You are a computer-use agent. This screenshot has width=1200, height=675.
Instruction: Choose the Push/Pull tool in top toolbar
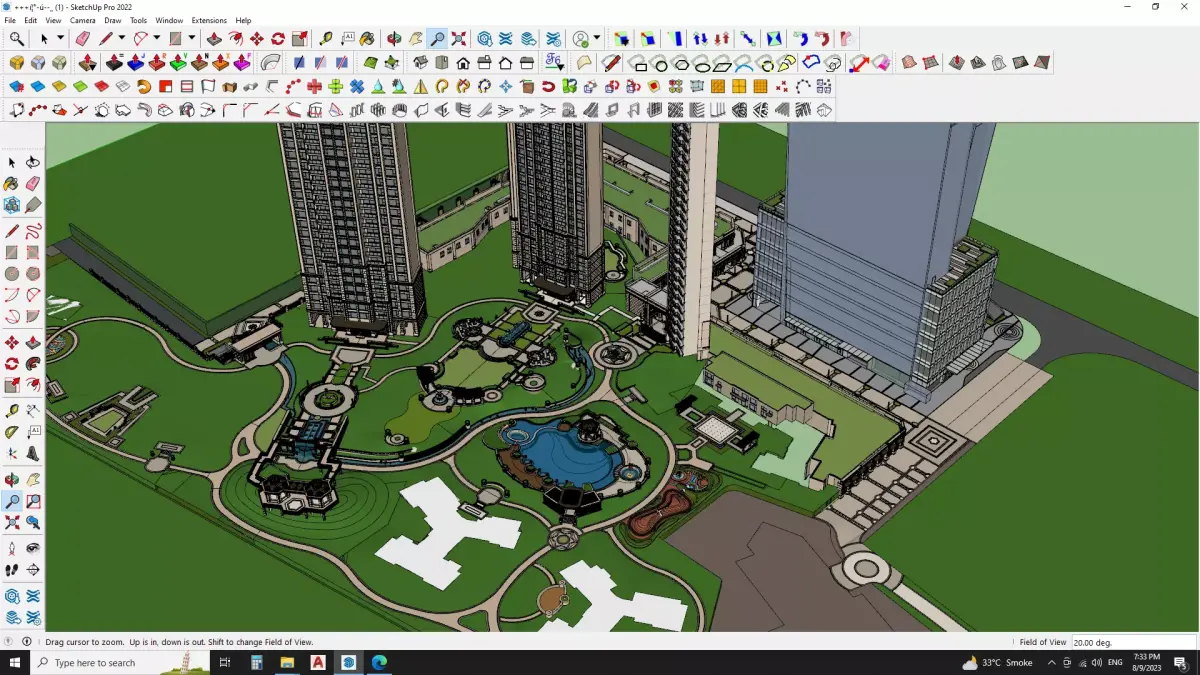pos(214,39)
